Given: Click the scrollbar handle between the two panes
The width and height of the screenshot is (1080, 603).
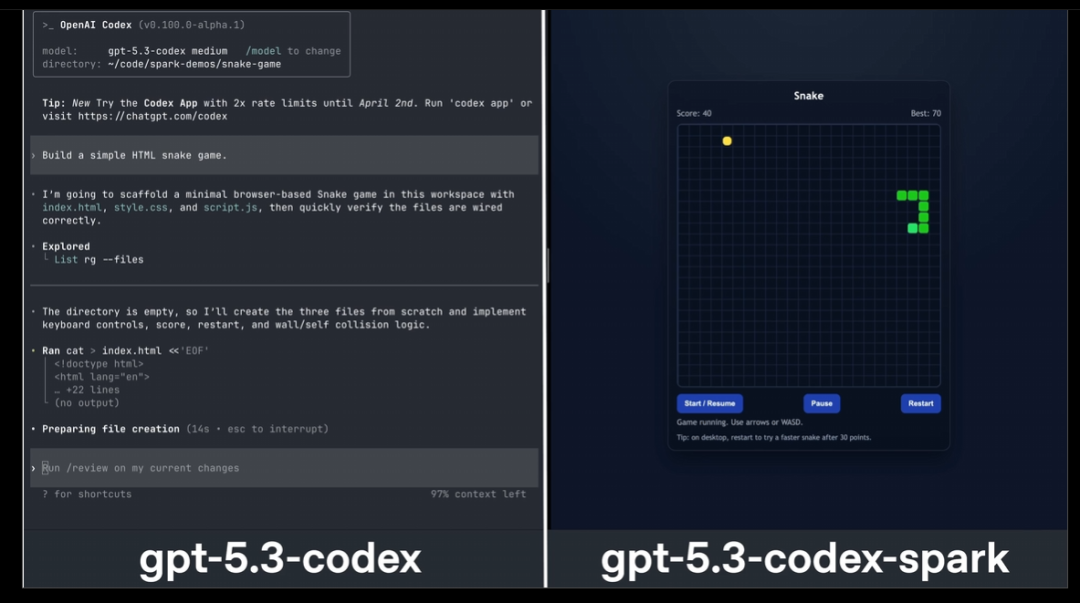Looking at the screenshot, I should (548, 265).
